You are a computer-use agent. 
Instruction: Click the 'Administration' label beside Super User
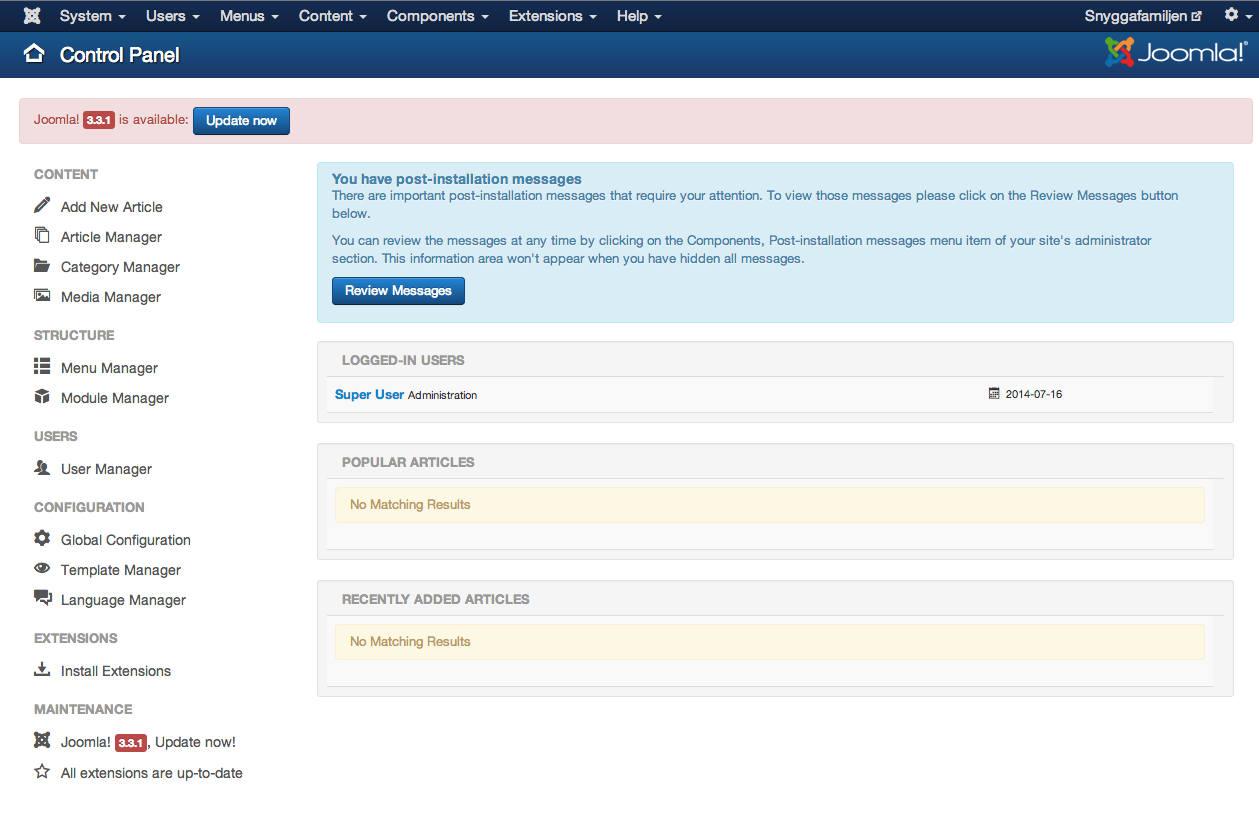pos(443,395)
